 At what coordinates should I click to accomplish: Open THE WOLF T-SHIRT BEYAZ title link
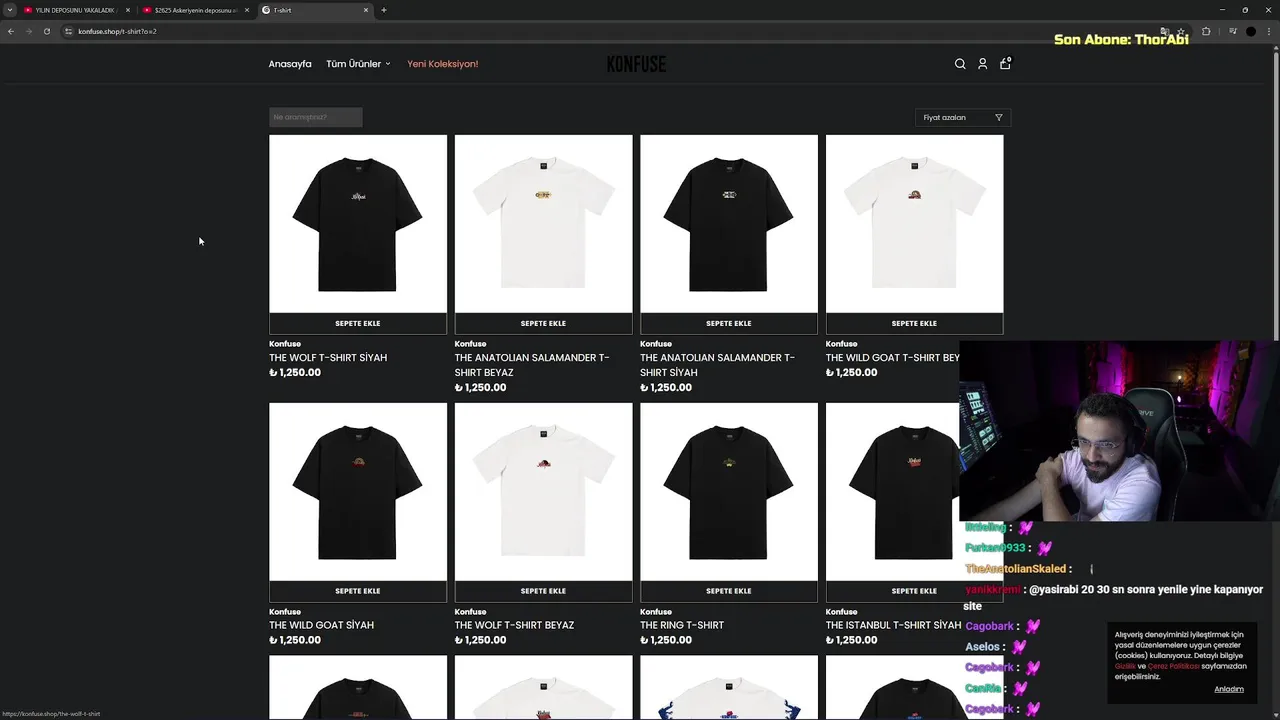[x=514, y=625]
